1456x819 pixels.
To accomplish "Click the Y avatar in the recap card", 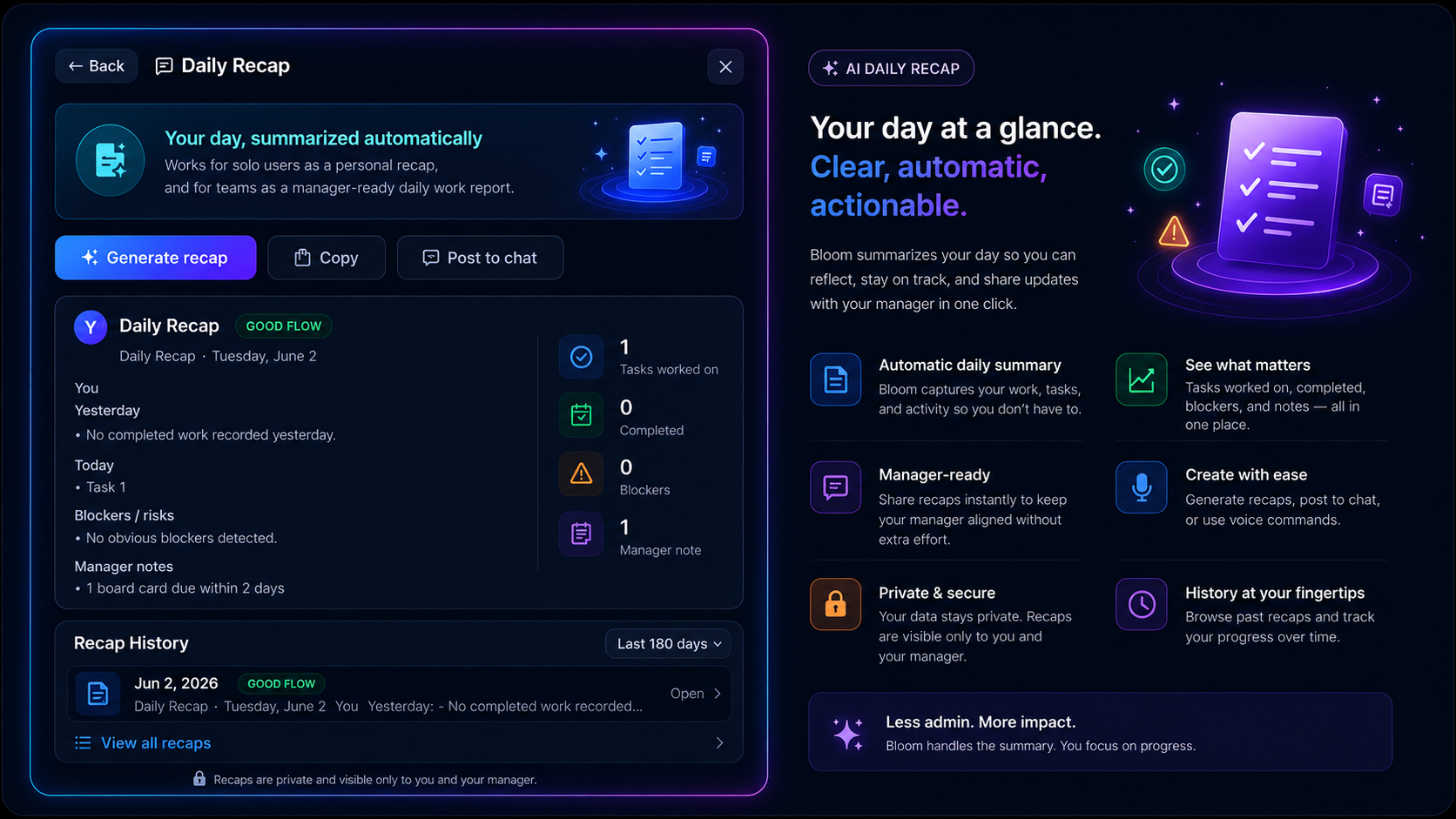I will click(91, 327).
